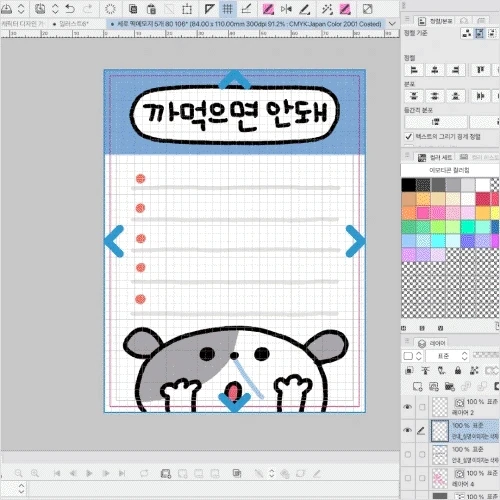Click the save icon in the command bar
The height and width of the screenshot is (500, 500).
40,9
